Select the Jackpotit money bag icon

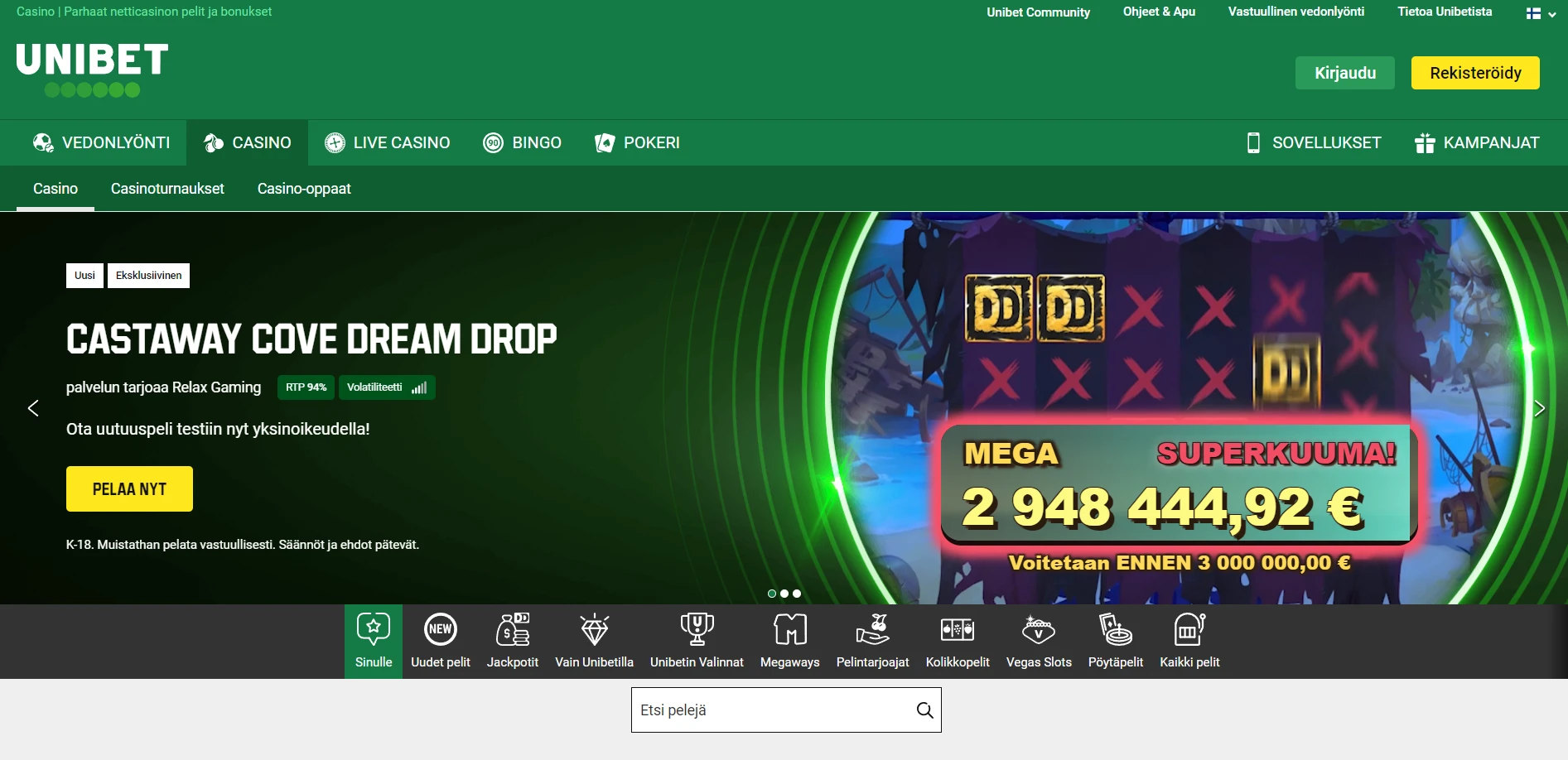tap(513, 629)
